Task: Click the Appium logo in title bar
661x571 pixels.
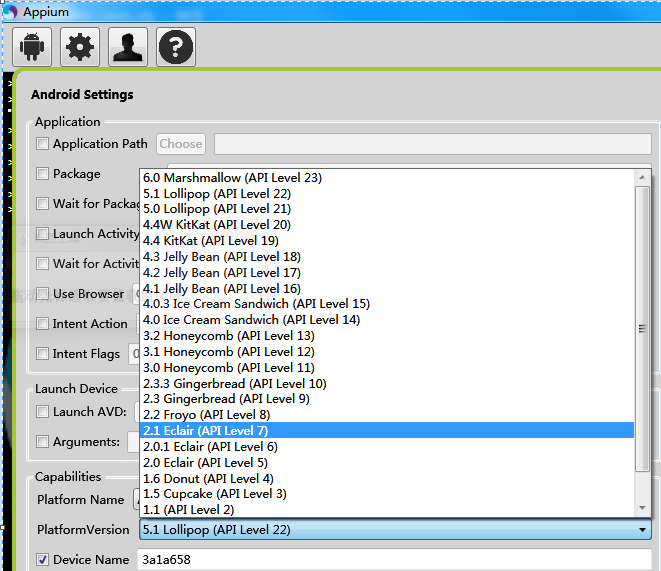Action: click(10, 11)
